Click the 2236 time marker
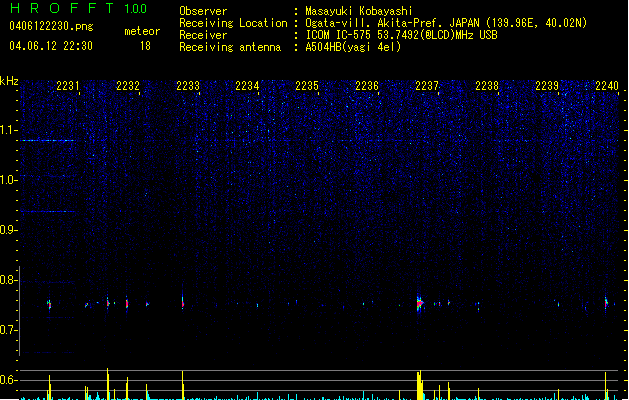The width and height of the screenshot is (629, 400). tap(367, 86)
